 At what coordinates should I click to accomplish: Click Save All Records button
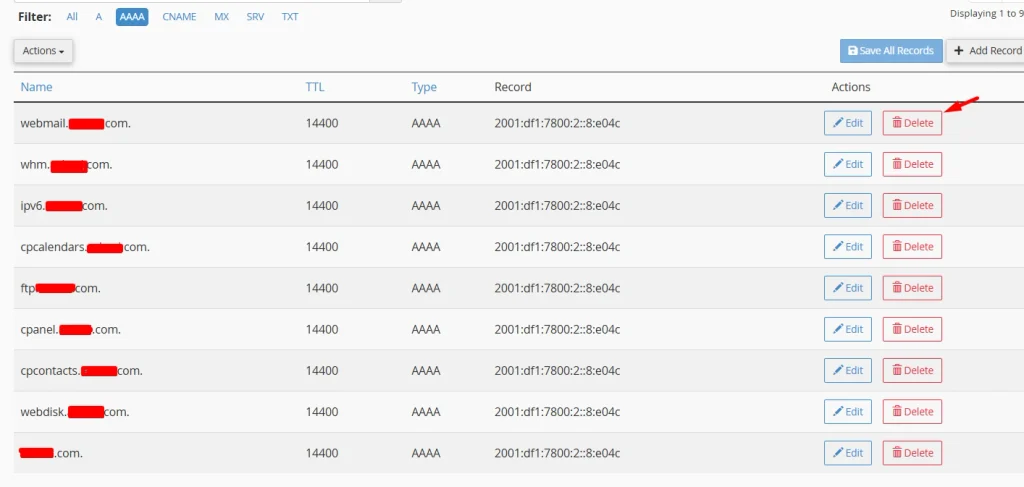(891, 51)
